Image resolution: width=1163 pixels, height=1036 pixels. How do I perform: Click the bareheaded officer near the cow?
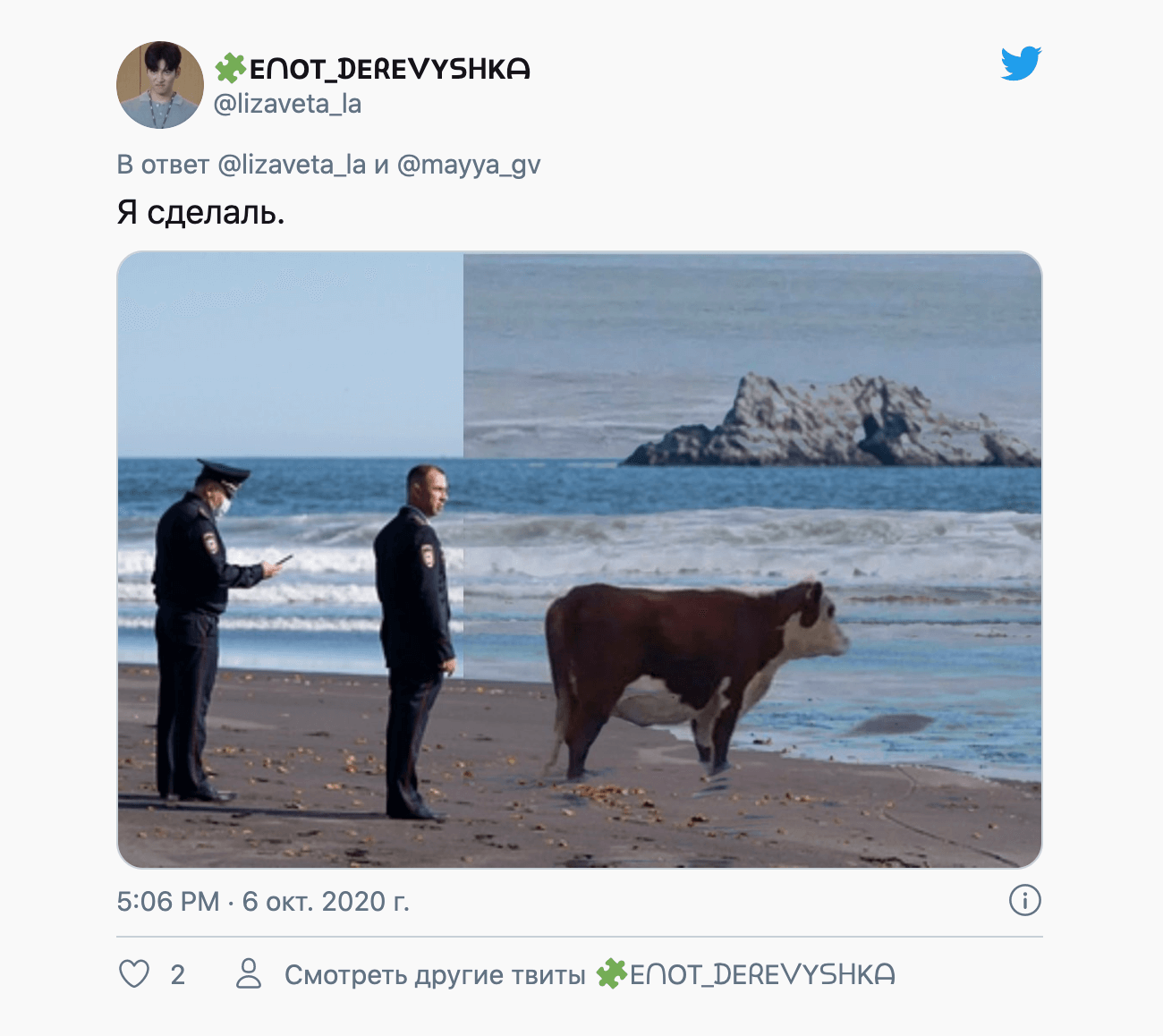(415, 641)
